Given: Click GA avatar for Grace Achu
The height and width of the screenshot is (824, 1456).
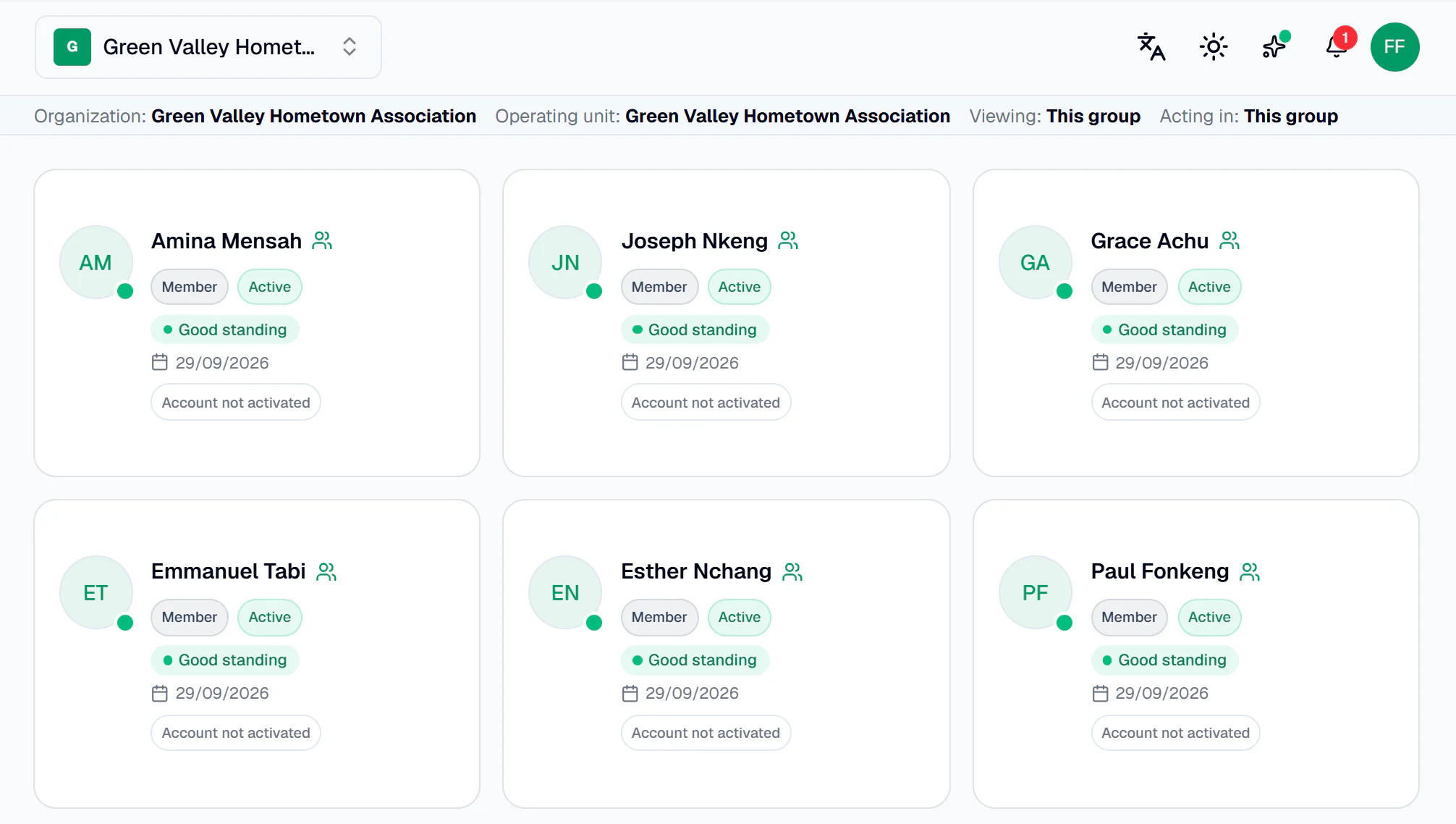Looking at the screenshot, I should tap(1035, 262).
